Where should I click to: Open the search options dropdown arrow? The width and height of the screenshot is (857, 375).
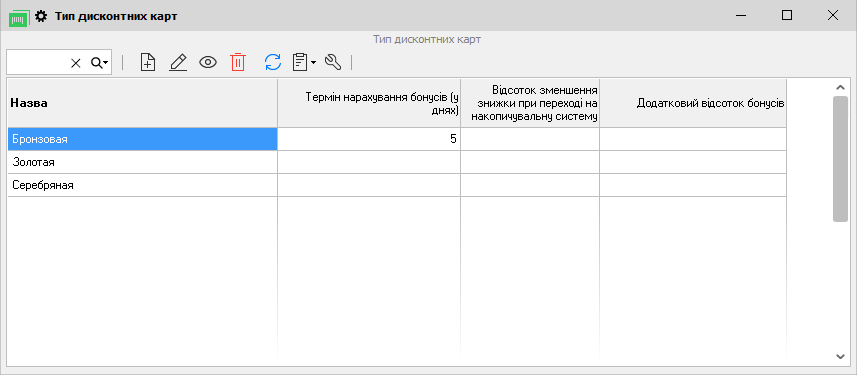pos(105,63)
